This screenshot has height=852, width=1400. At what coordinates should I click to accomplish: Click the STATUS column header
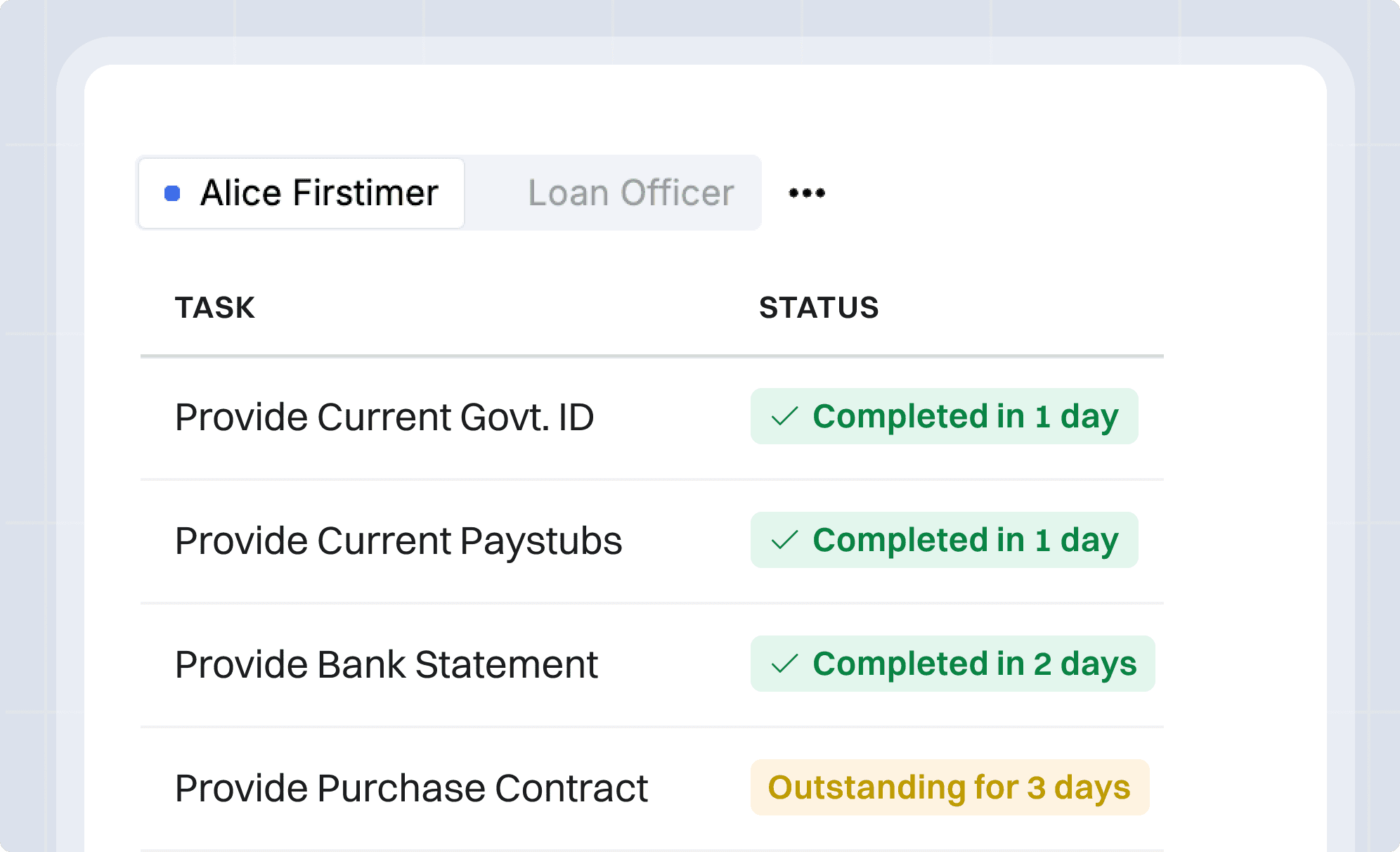coord(819,308)
